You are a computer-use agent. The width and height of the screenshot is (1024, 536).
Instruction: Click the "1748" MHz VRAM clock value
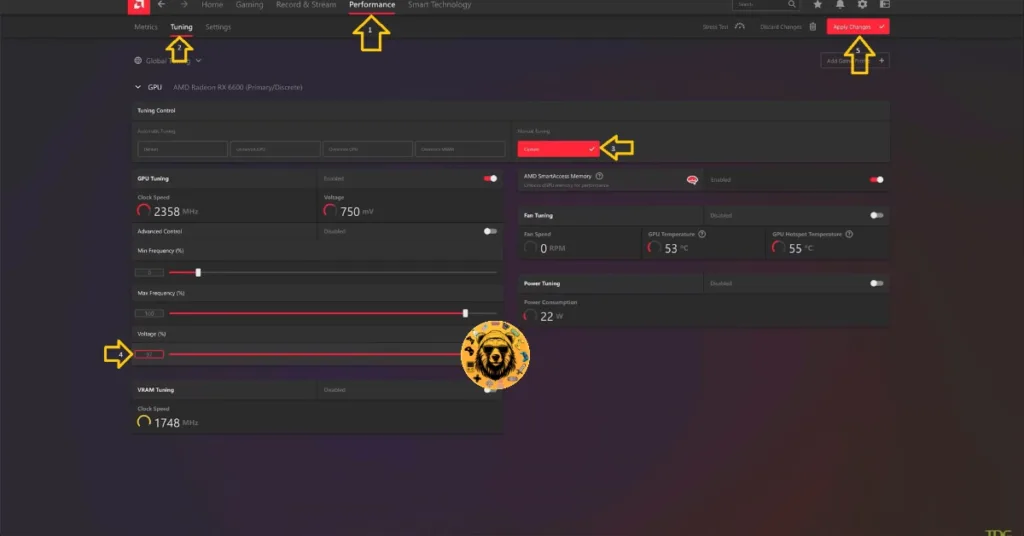(x=167, y=423)
